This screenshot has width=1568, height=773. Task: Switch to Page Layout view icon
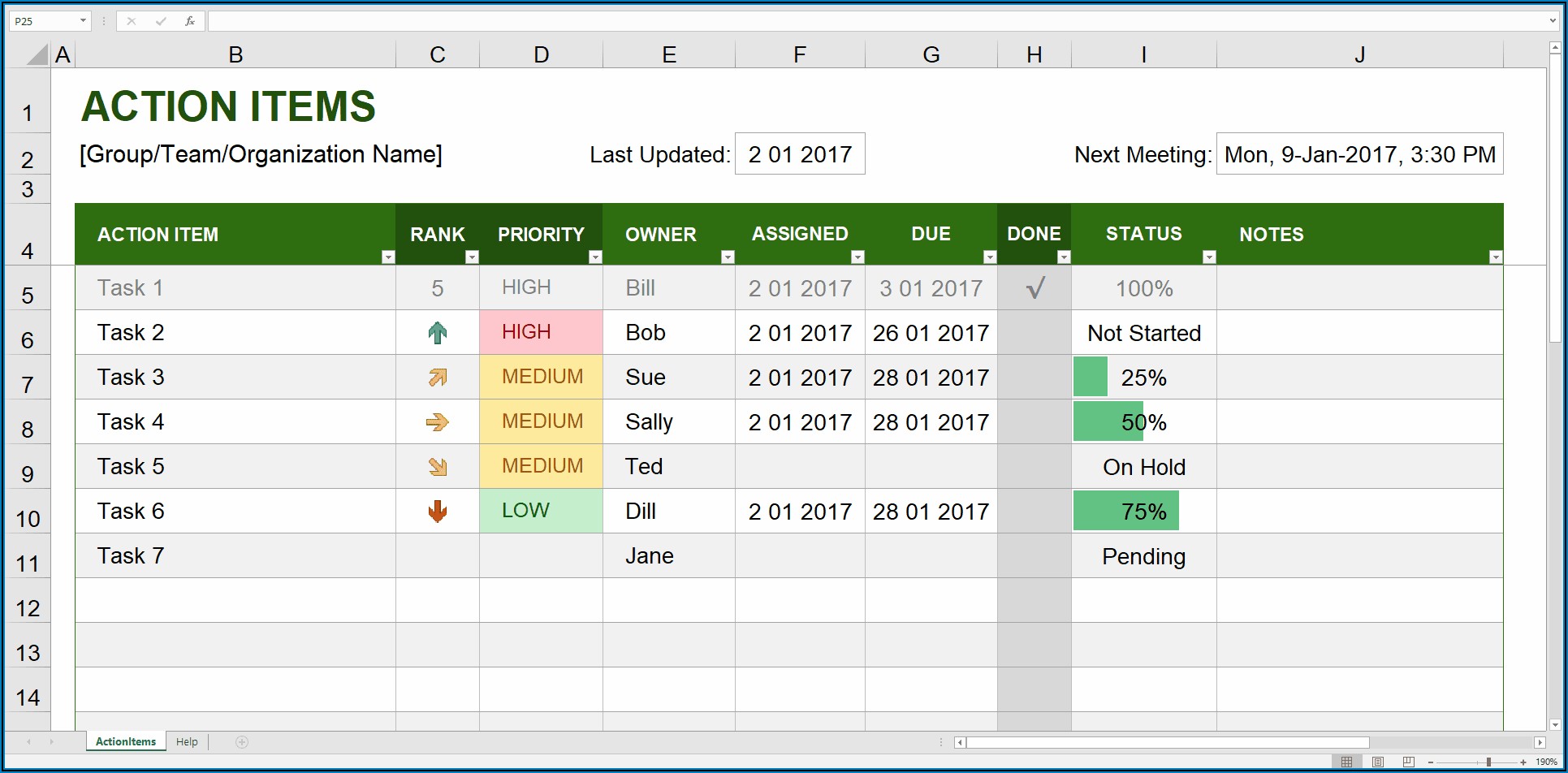1378,762
